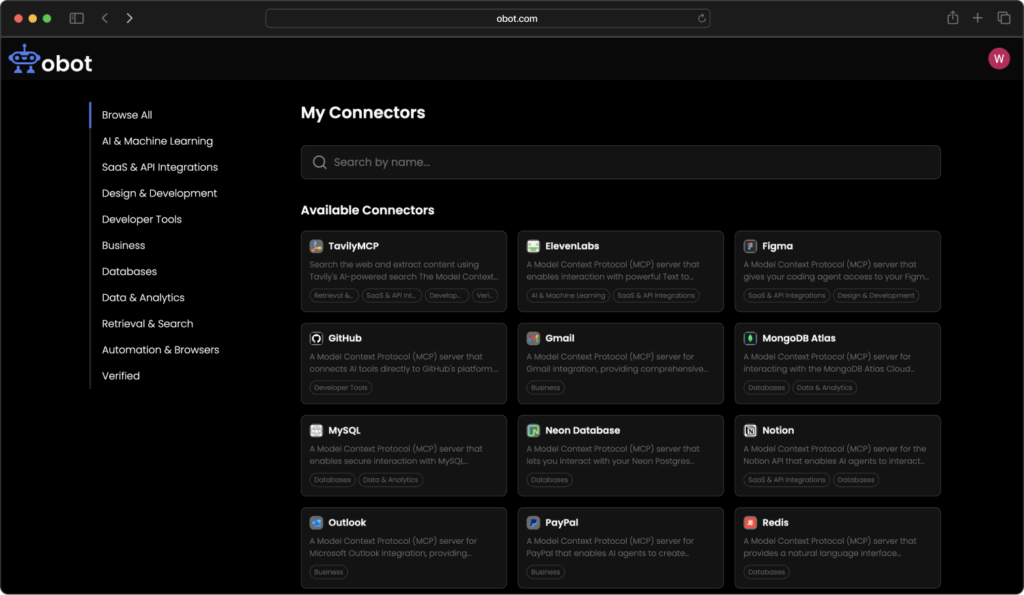
Task: Select AI & Machine Learning category
Action: (157, 141)
